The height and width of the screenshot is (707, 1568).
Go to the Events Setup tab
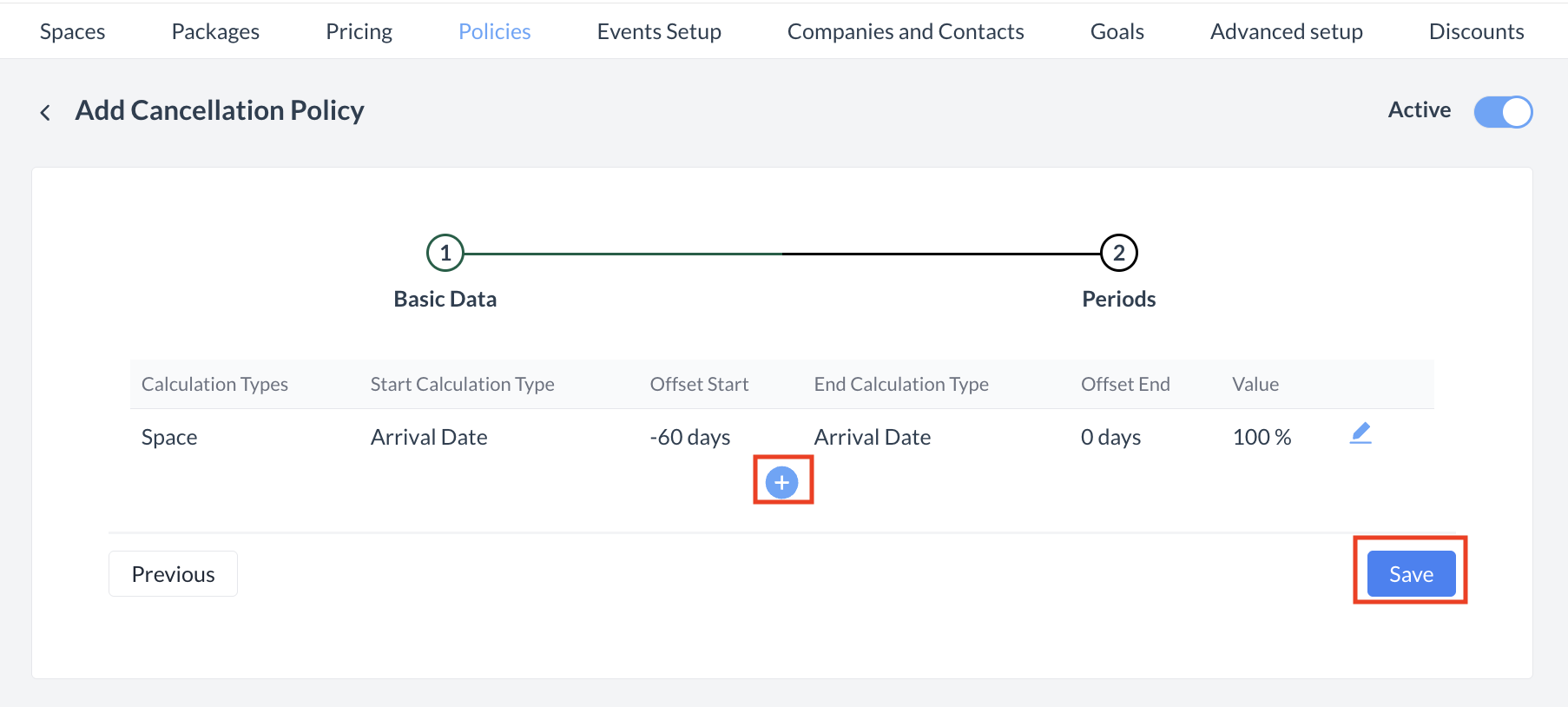659,32
